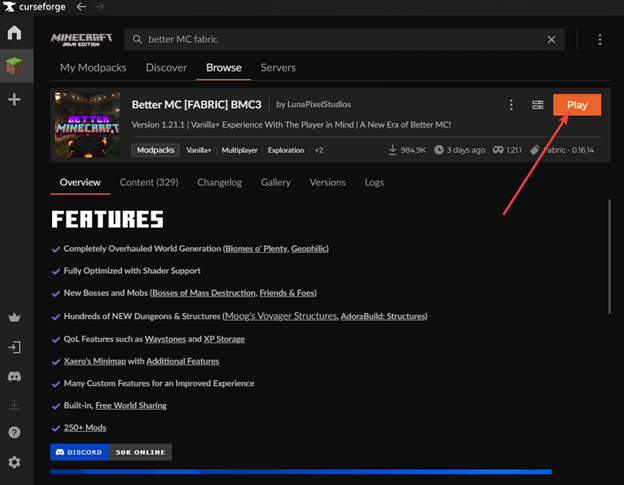Select the Overview tab
Screen dimensions: 624x485
pyautogui.click(x=80, y=182)
